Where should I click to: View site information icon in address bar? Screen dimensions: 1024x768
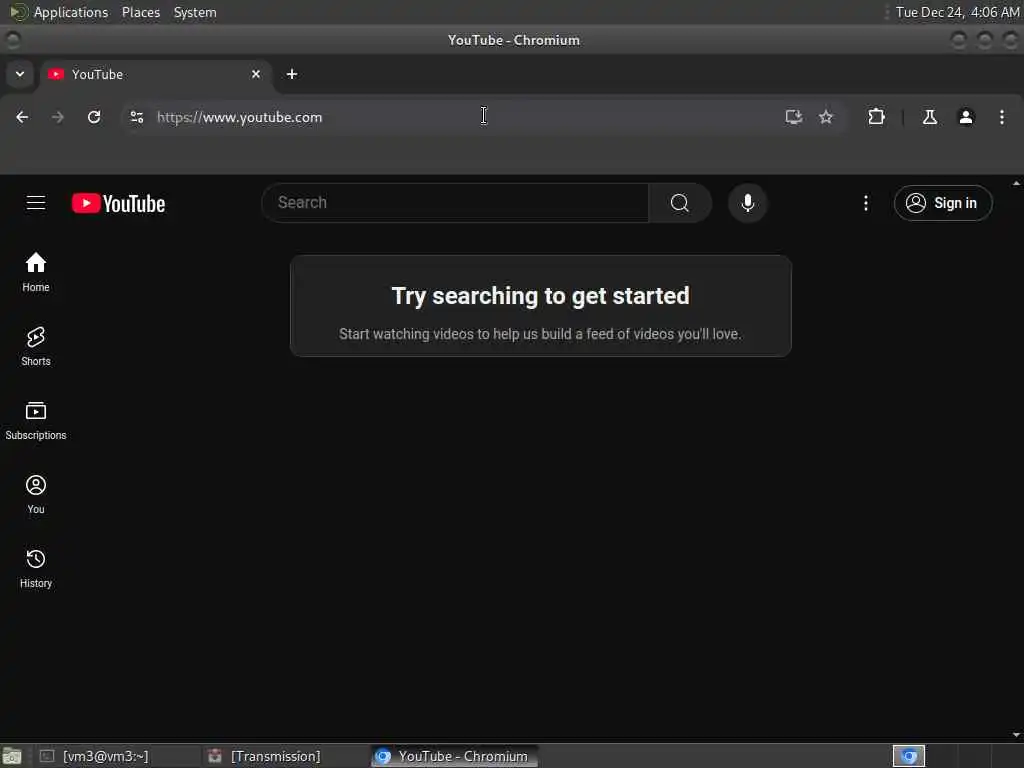[x=136, y=117]
